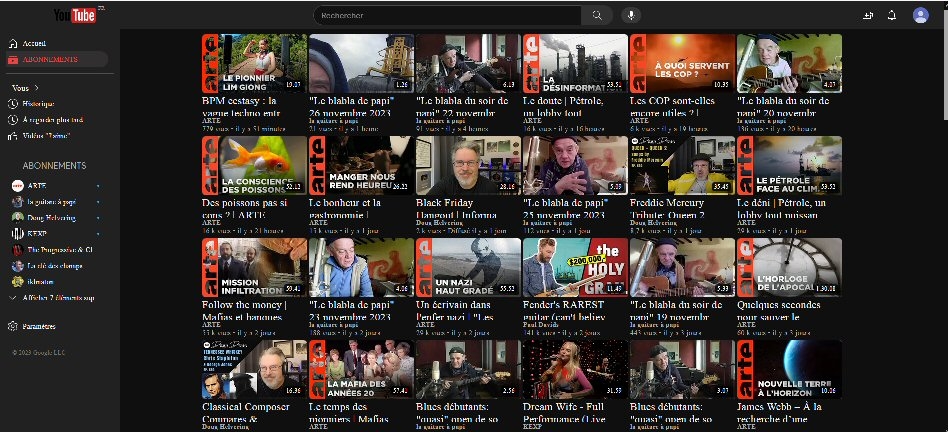This screenshot has width=948, height=432.
Task: Click title "James Webb – À la recherche"
Action: coord(779,413)
